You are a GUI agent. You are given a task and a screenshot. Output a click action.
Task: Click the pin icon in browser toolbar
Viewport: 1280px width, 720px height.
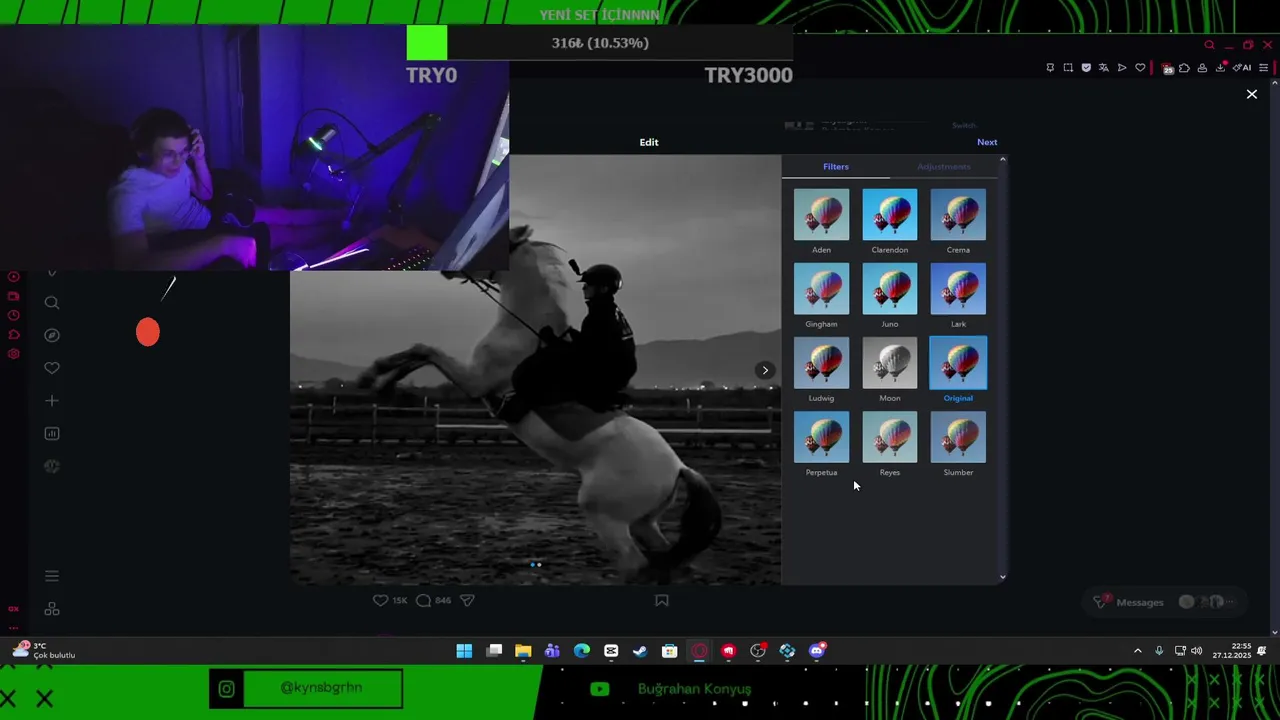[x=1050, y=68]
